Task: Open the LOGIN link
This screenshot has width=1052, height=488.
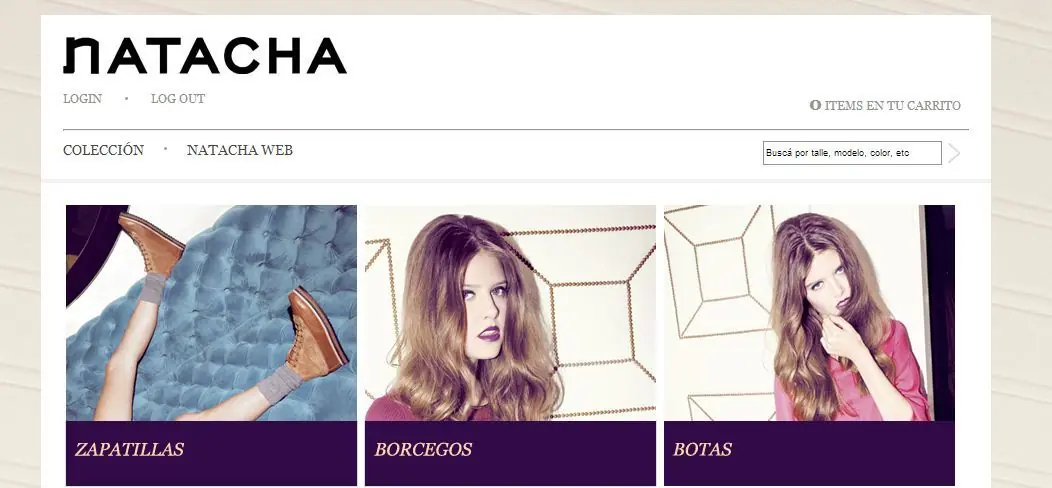Action: [83, 99]
